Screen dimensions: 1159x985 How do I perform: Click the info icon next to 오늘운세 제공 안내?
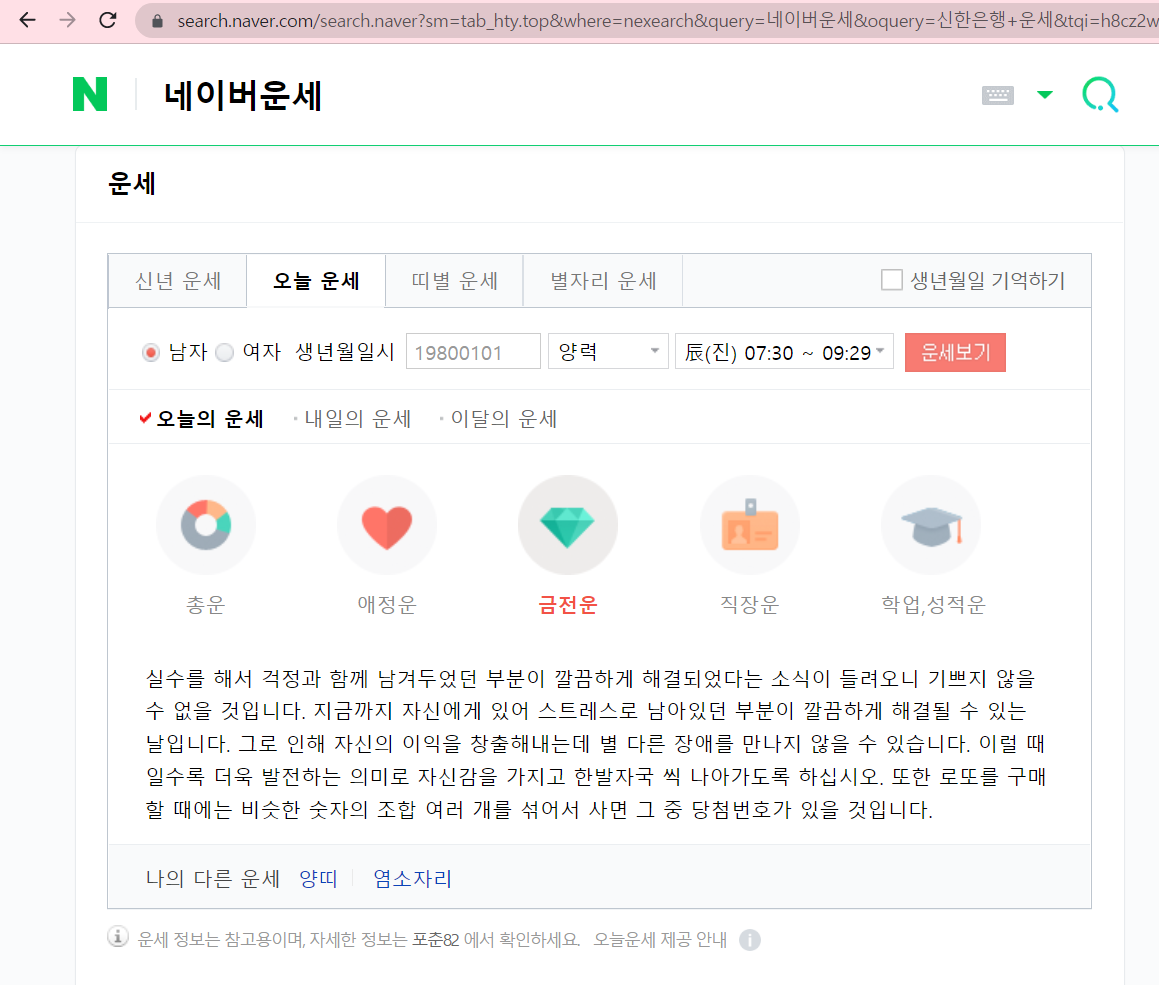click(750, 940)
